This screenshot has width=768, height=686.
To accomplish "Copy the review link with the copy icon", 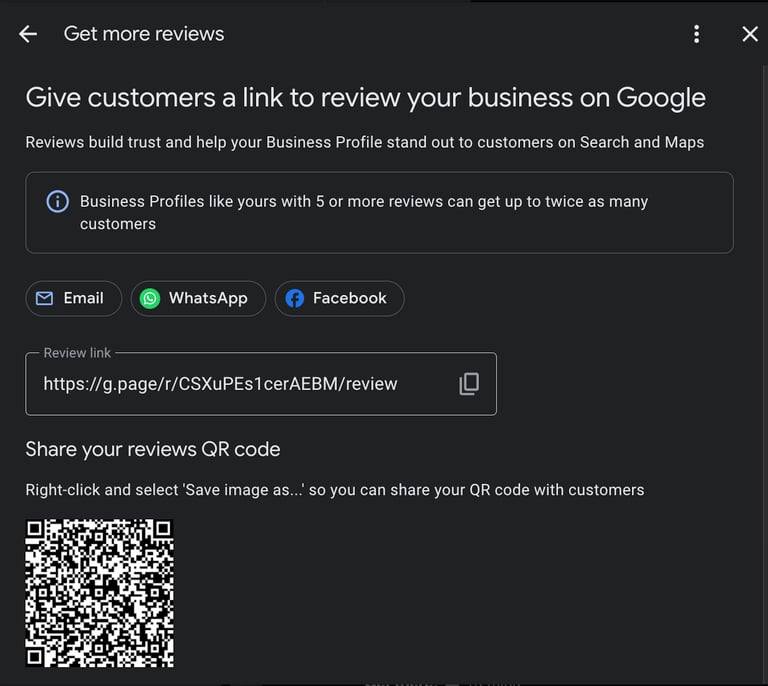I will [x=469, y=384].
